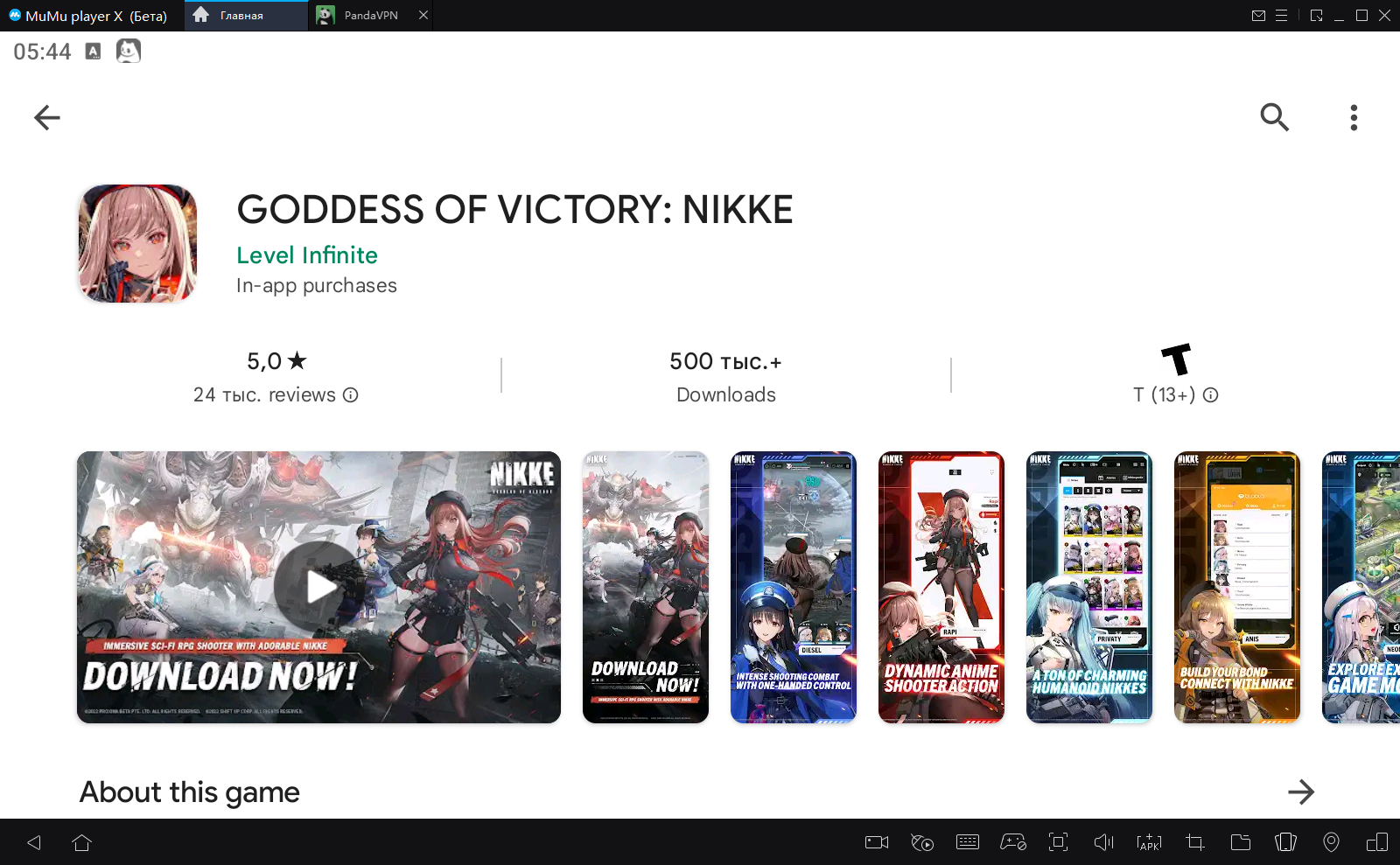Go back using the Play Store back arrow
The height and width of the screenshot is (865, 1400).
coord(47,117)
